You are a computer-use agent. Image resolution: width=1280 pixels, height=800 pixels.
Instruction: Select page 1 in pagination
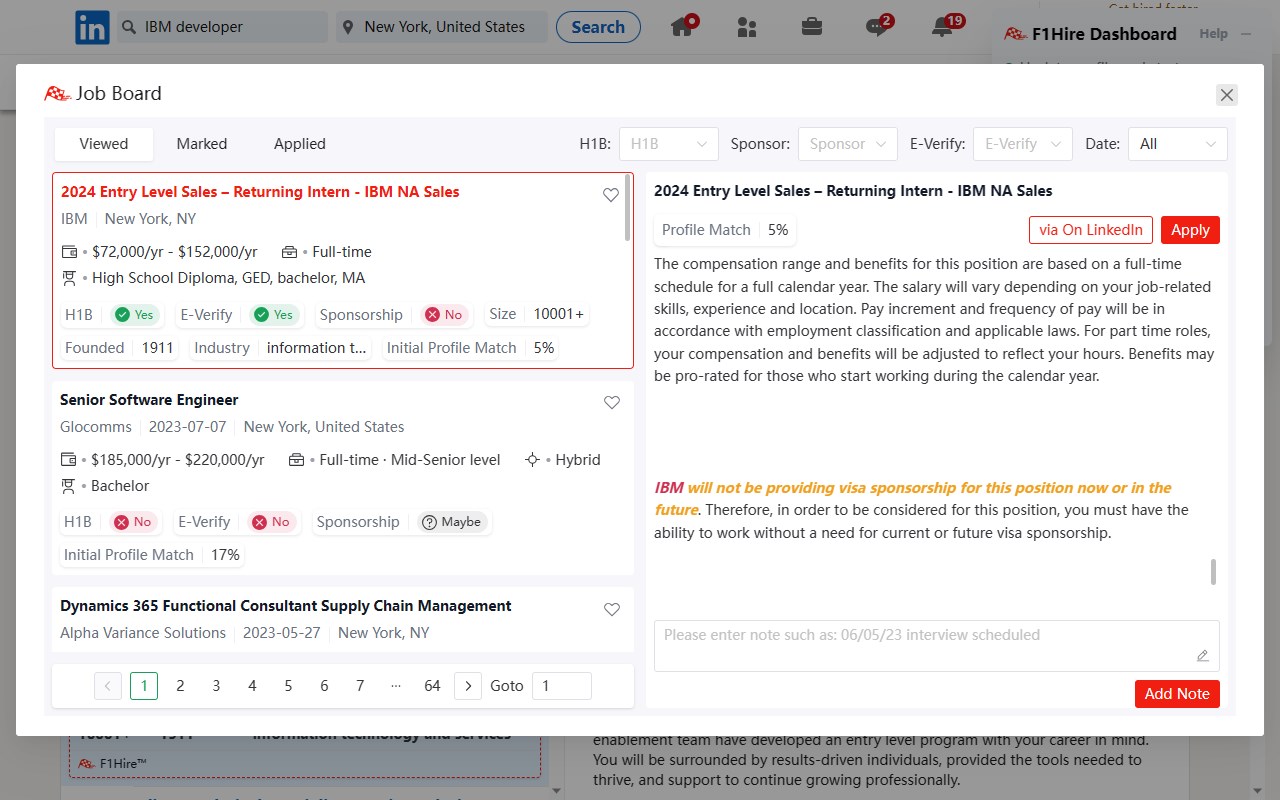pyautogui.click(x=144, y=686)
